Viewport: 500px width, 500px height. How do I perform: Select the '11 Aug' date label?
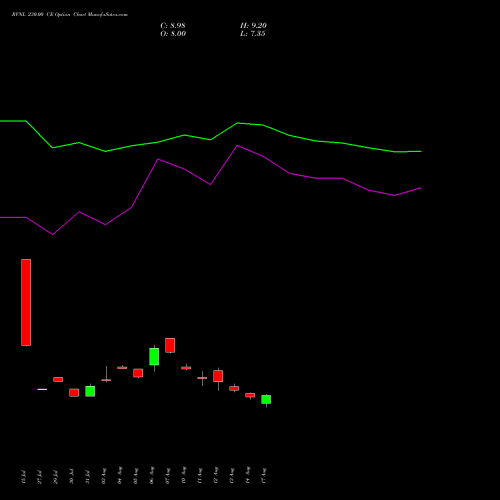(199, 476)
